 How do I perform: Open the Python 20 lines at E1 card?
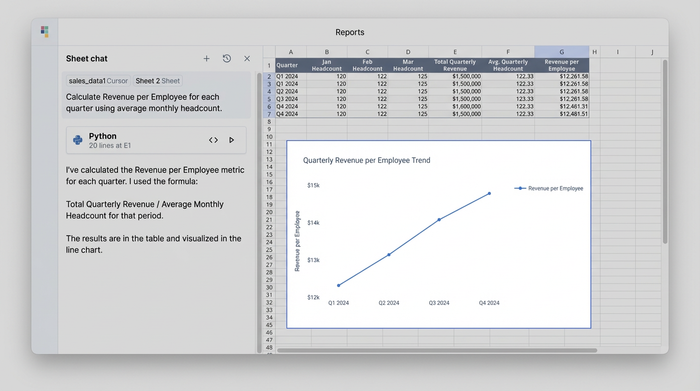[x=156, y=140]
